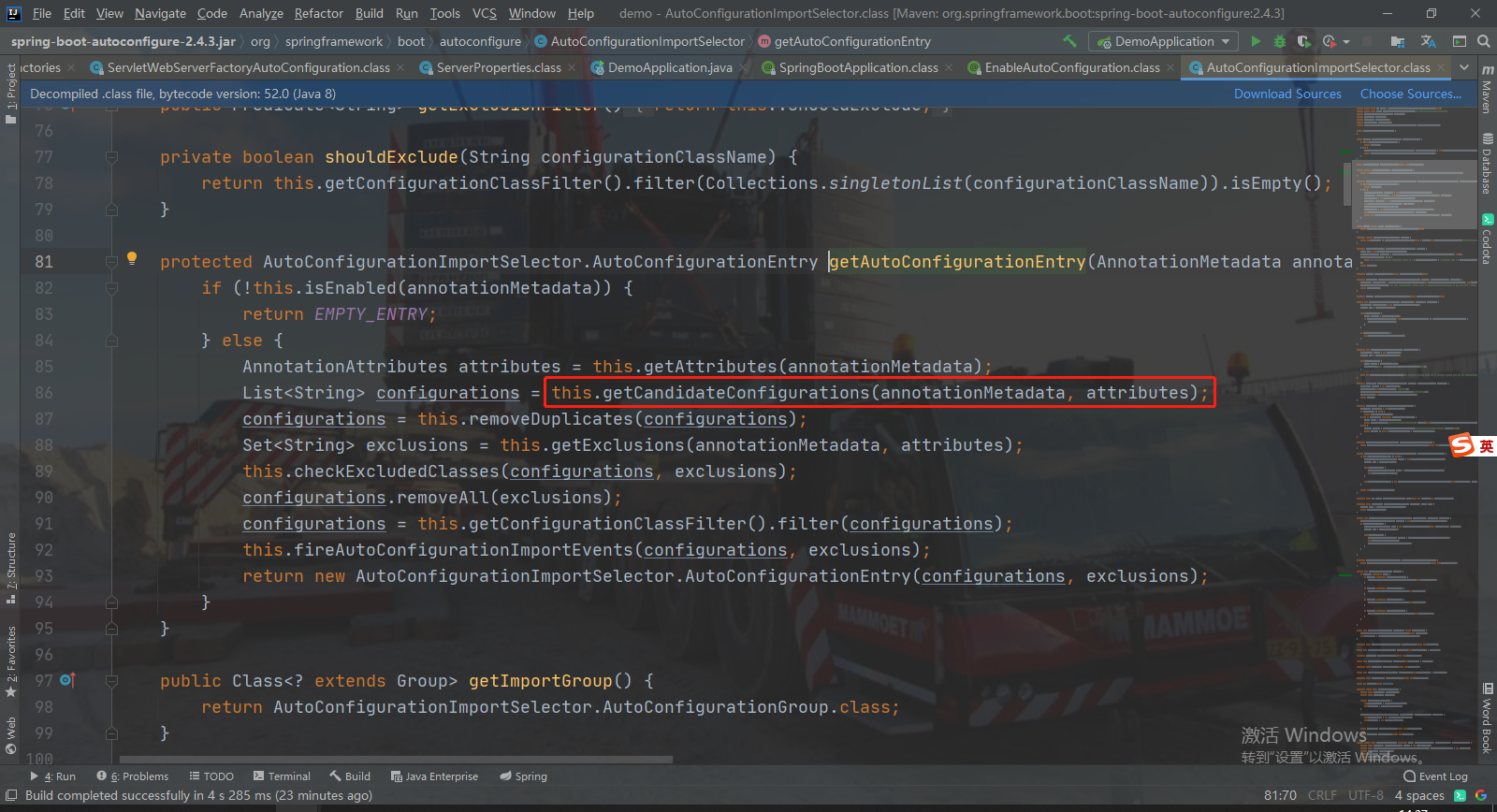Click the getAutoConfigurationEntry breadcrumb
The height and width of the screenshot is (812, 1497).
(x=844, y=41)
